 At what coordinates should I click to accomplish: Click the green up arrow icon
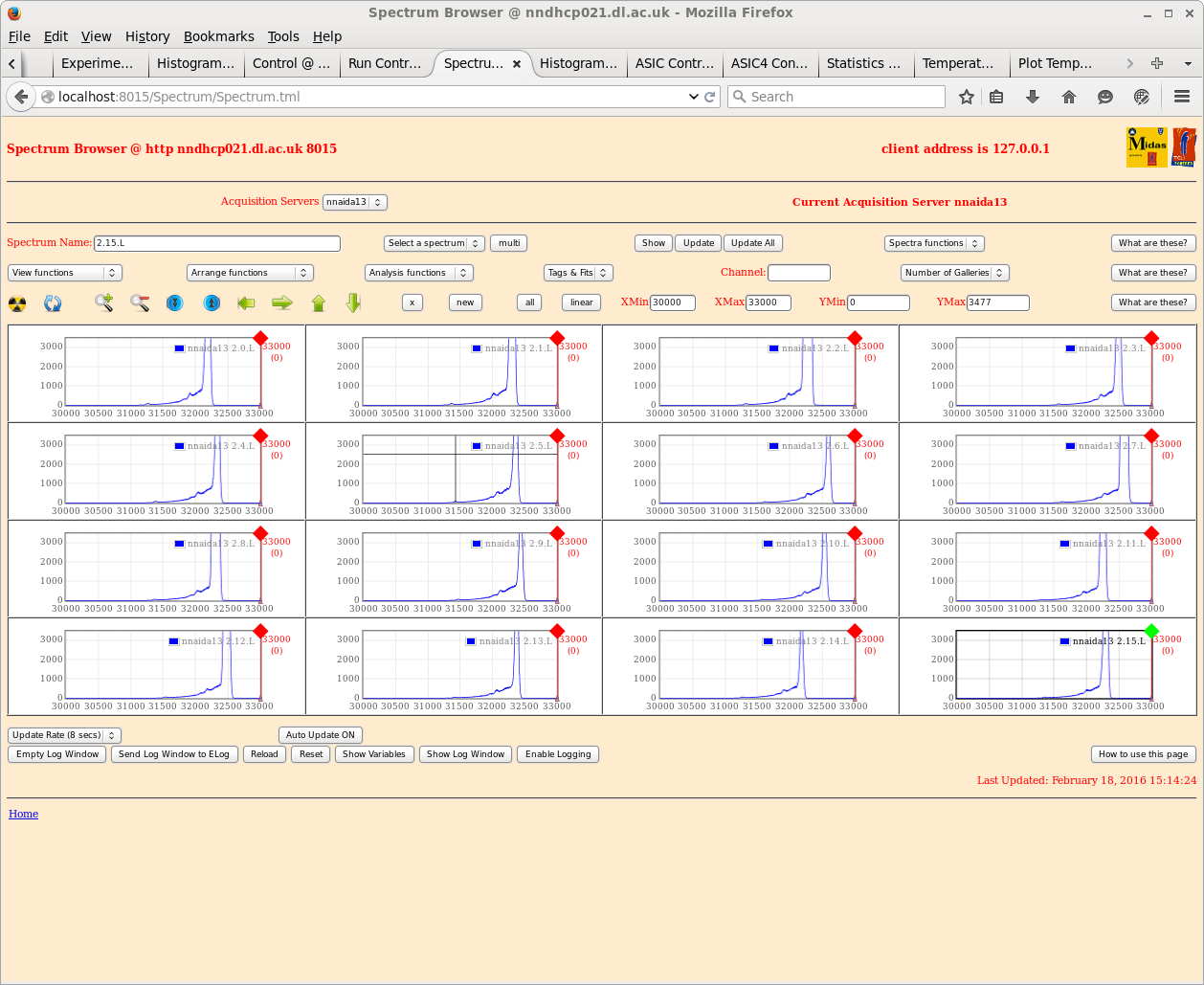pyautogui.click(x=319, y=303)
